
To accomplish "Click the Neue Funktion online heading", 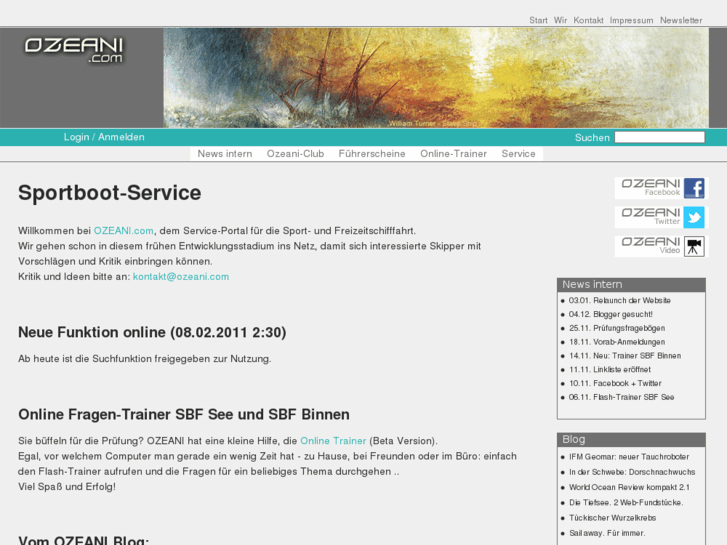I will tap(152, 332).
